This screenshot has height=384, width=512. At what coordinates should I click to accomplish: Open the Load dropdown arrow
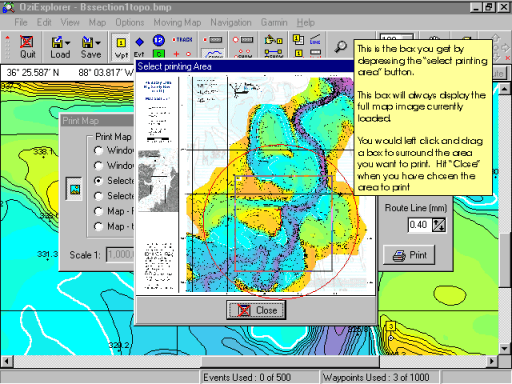pyautogui.click(x=68, y=43)
